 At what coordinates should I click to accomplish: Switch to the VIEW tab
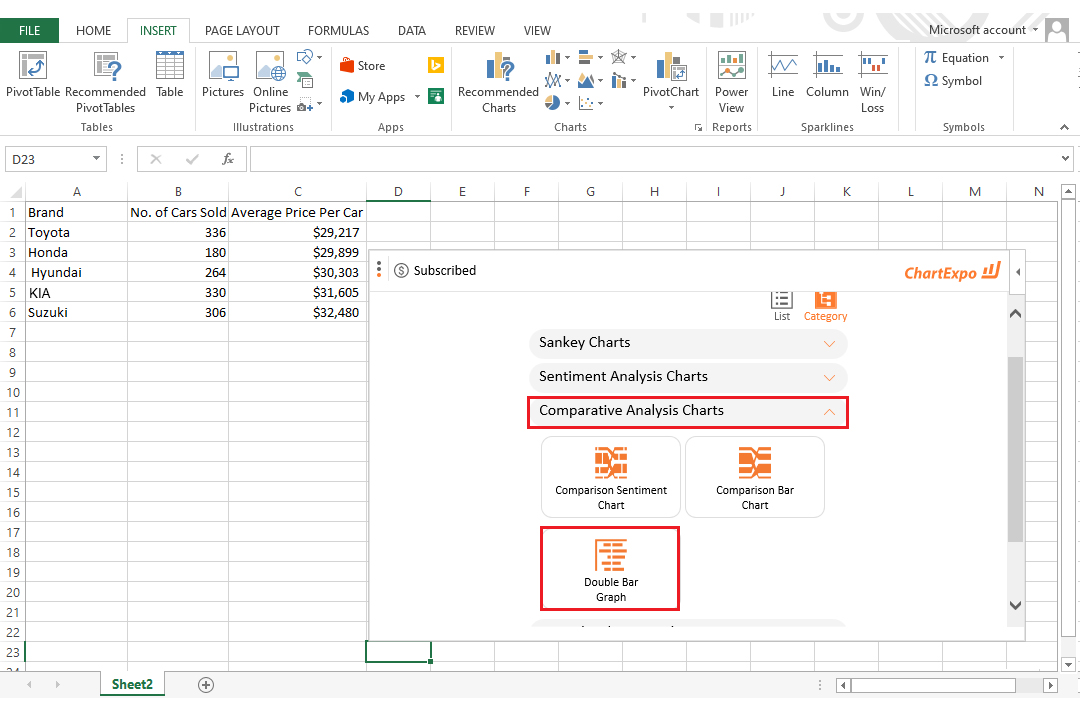point(537,30)
